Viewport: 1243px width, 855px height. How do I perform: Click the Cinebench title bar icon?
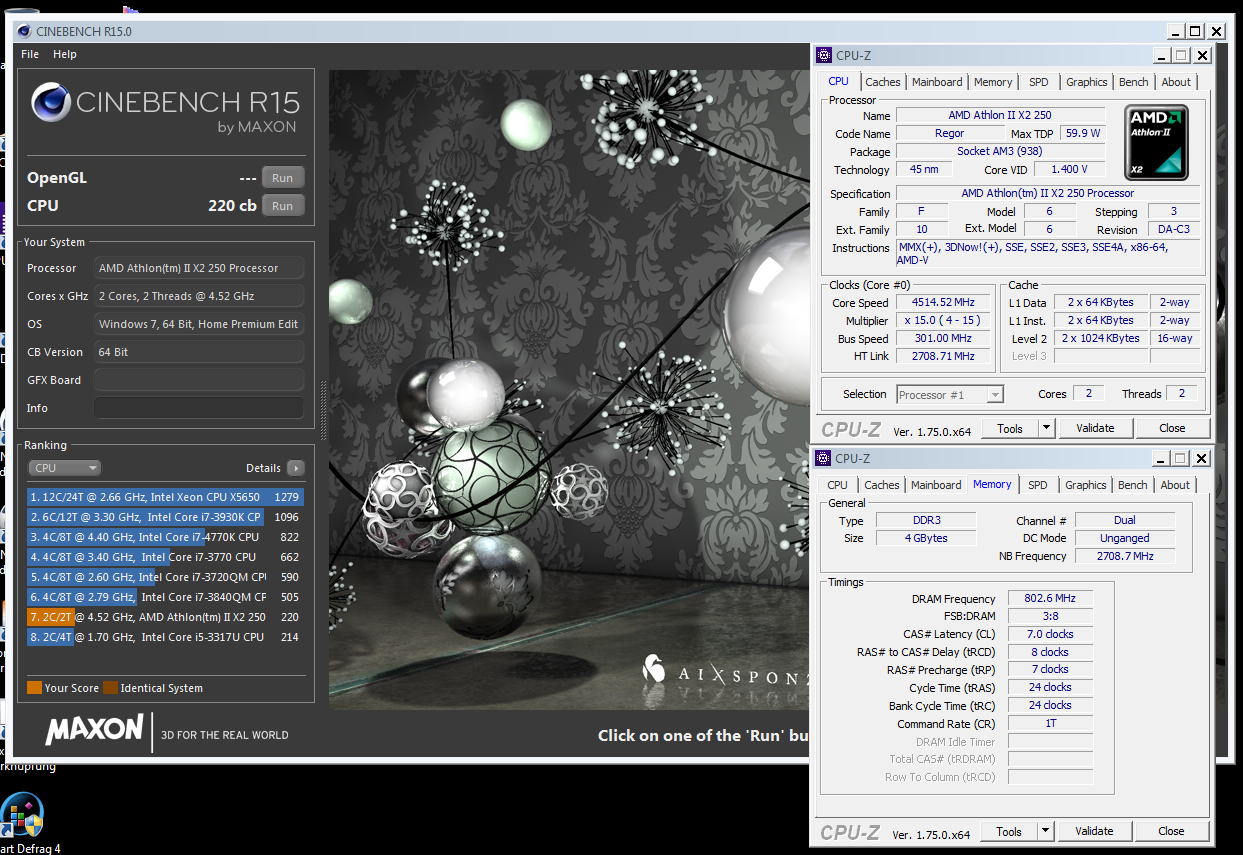click(x=25, y=32)
